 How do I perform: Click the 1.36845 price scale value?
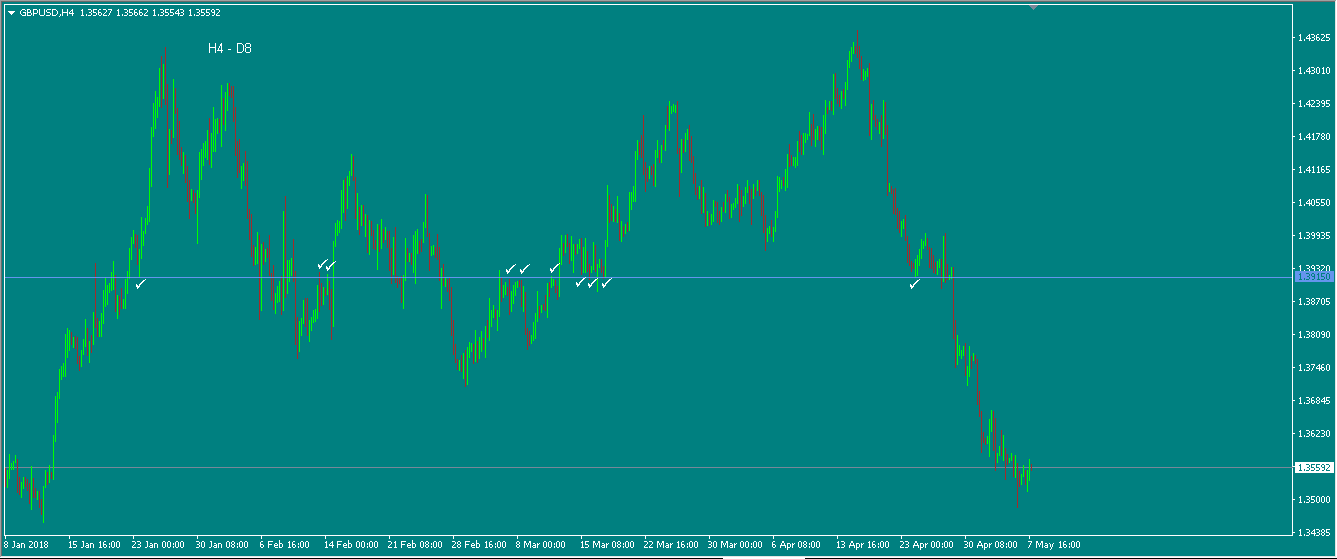pos(1313,401)
